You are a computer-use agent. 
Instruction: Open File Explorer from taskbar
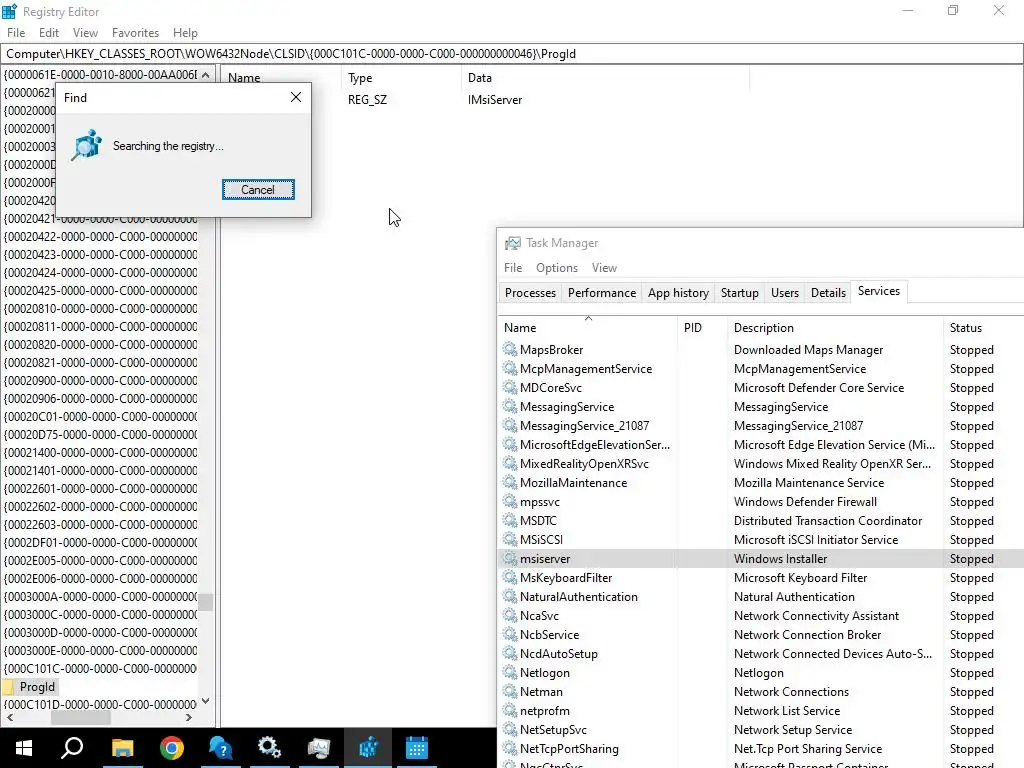pyautogui.click(x=122, y=748)
